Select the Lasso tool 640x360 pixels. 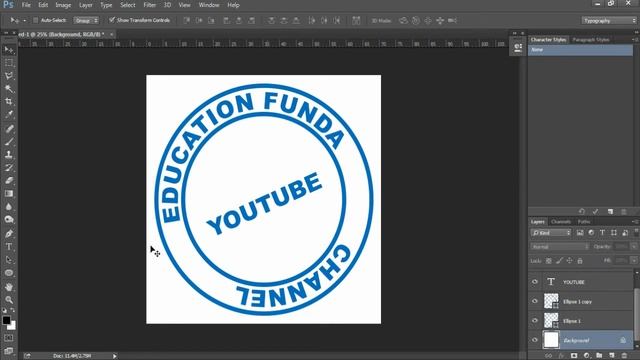pyautogui.click(x=9, y=76)
